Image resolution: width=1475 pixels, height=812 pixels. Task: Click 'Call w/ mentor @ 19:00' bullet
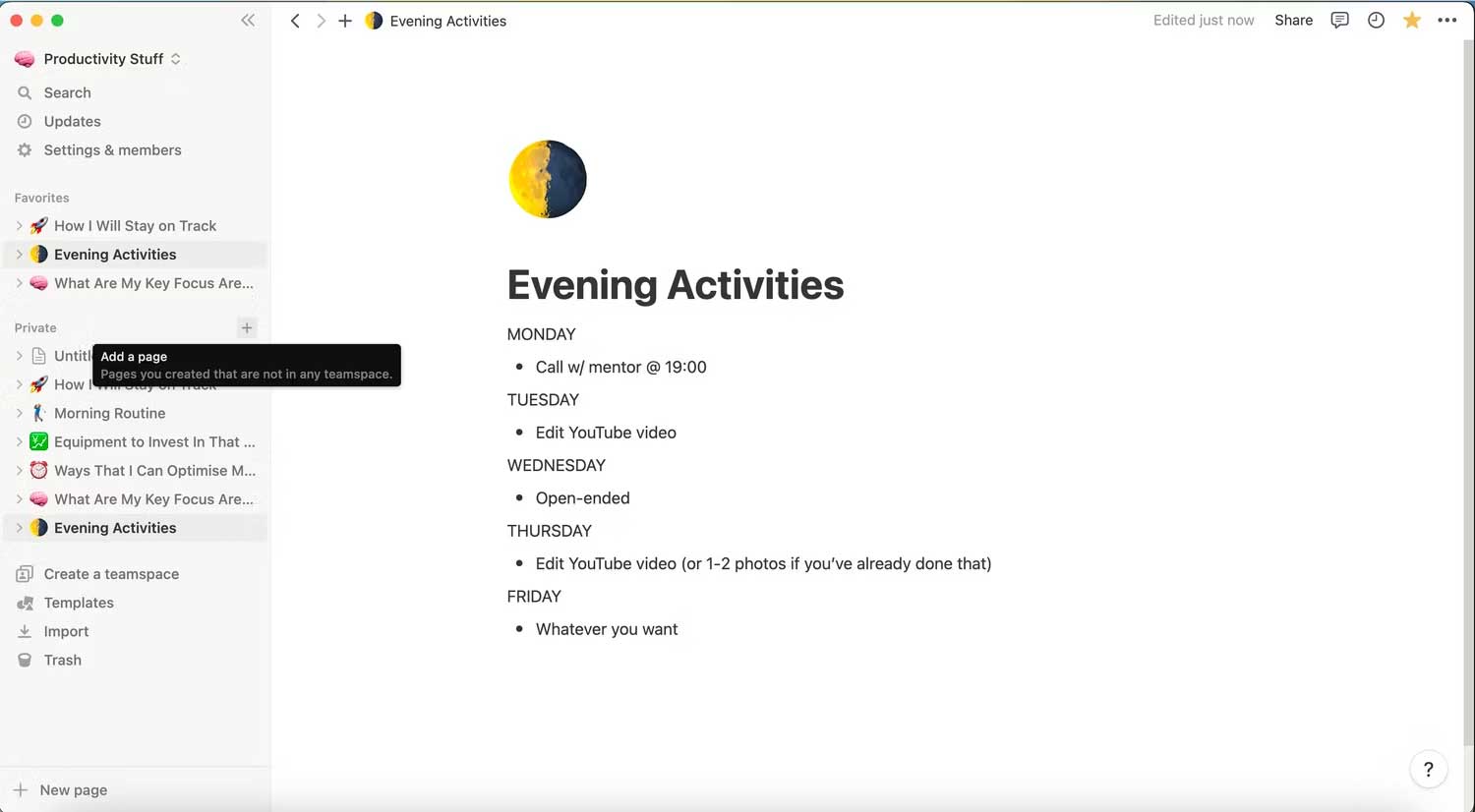(x=620, y=367)
